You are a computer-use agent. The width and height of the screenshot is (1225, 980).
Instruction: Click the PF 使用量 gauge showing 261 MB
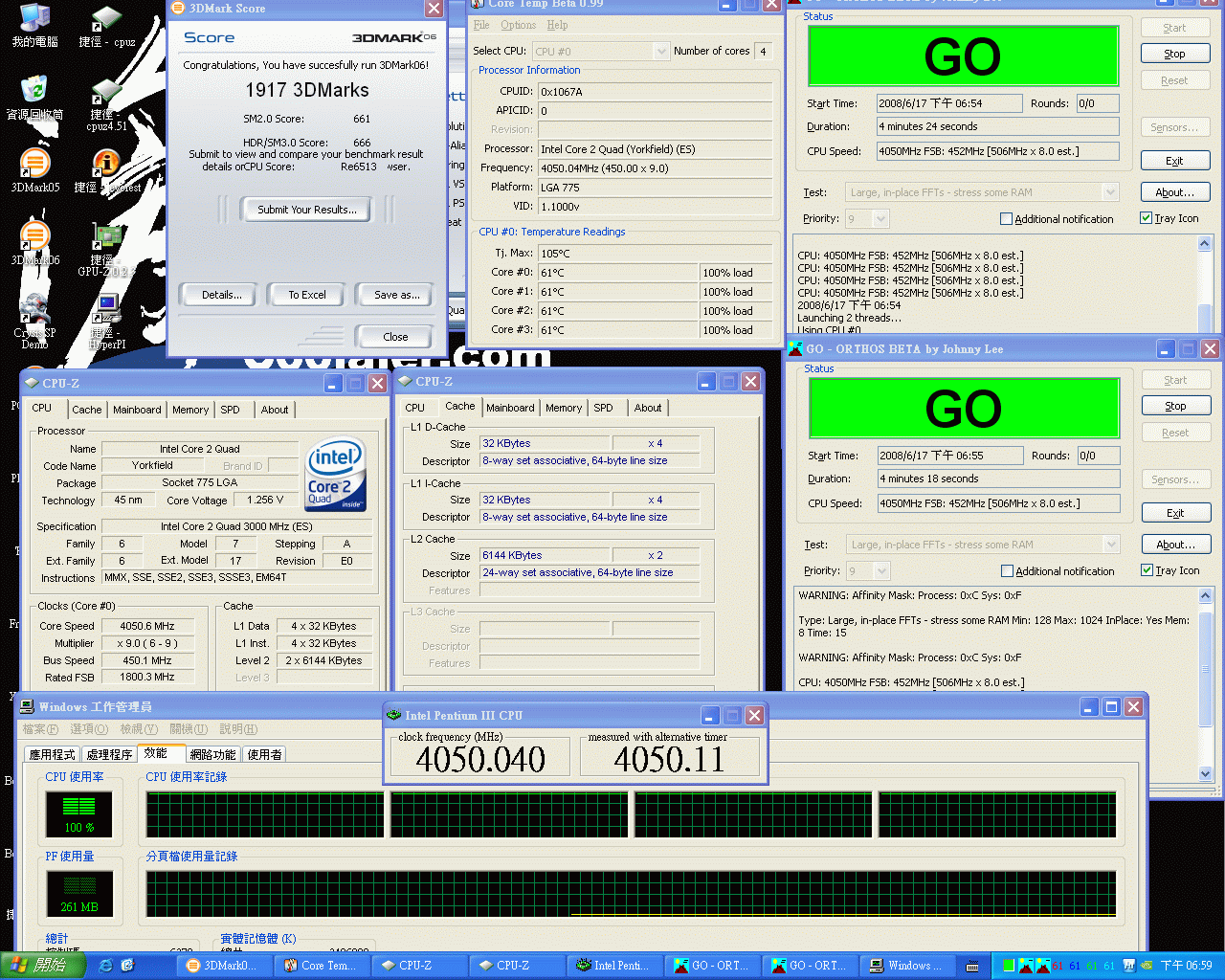[79, 894]
